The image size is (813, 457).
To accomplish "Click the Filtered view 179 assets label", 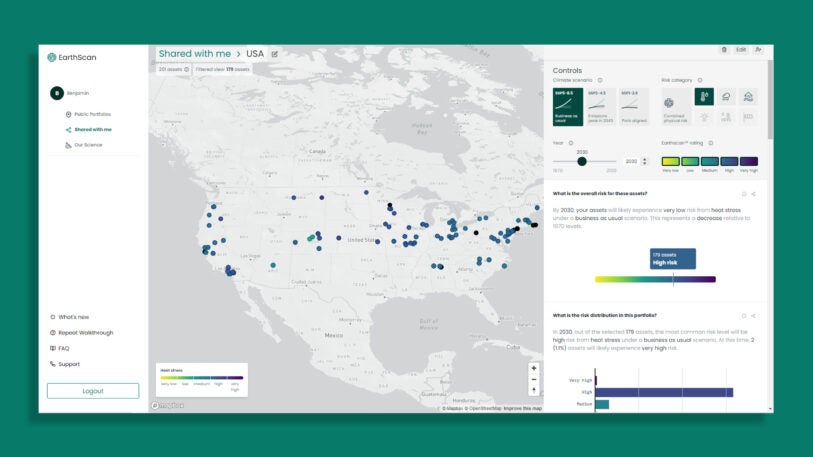I will pyautogui.click(x=223, y=70).
